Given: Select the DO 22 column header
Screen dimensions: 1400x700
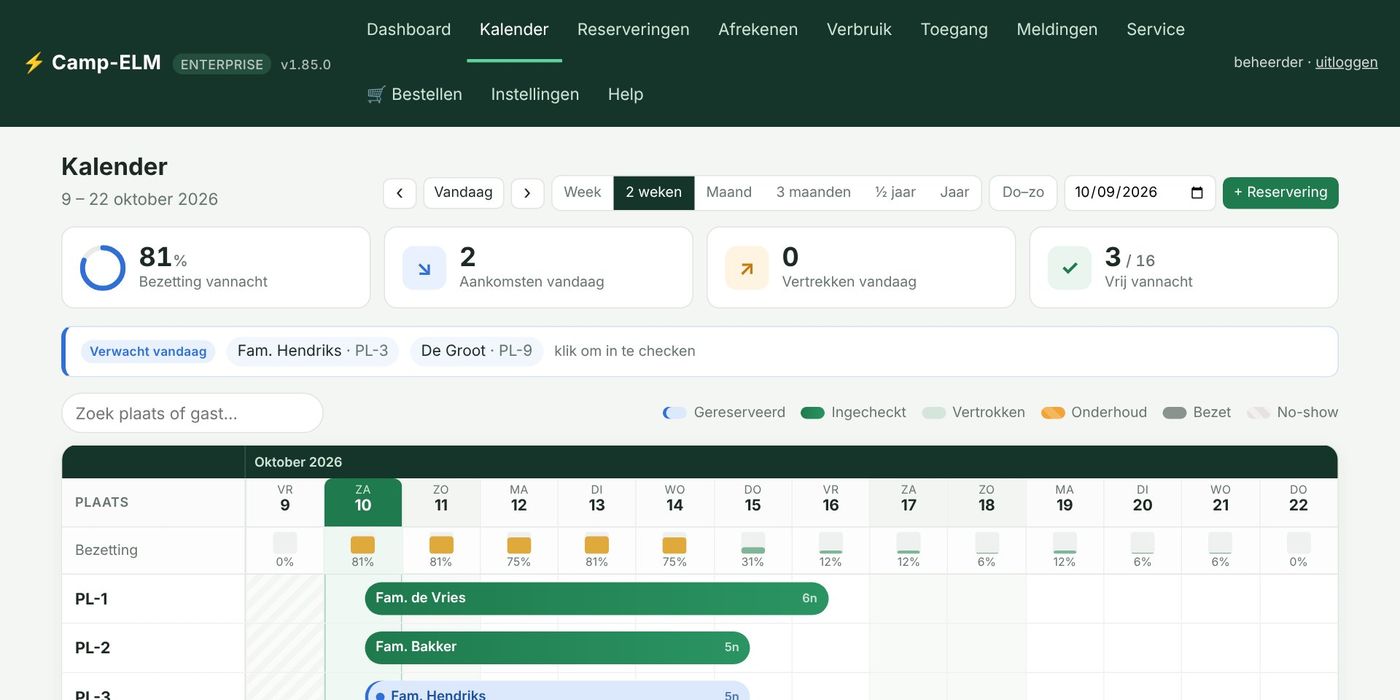Looking at the screenshot, I should [x=1298, y=502].
